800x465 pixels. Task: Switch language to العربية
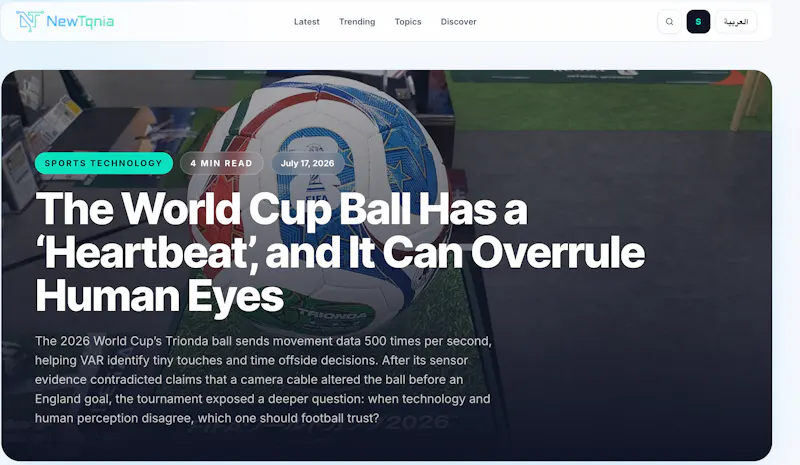pos(736,22)
